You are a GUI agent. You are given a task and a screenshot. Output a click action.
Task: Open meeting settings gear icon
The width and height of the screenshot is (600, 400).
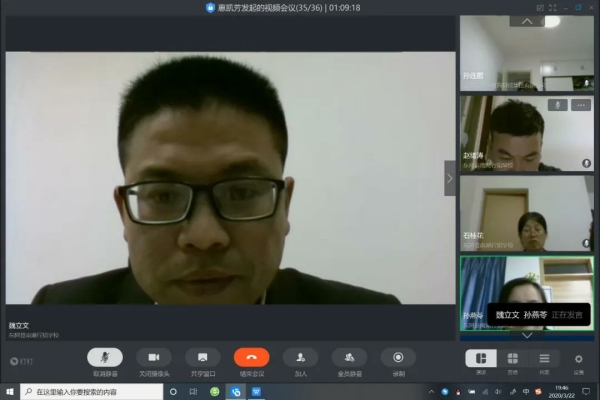pos(579,359)
